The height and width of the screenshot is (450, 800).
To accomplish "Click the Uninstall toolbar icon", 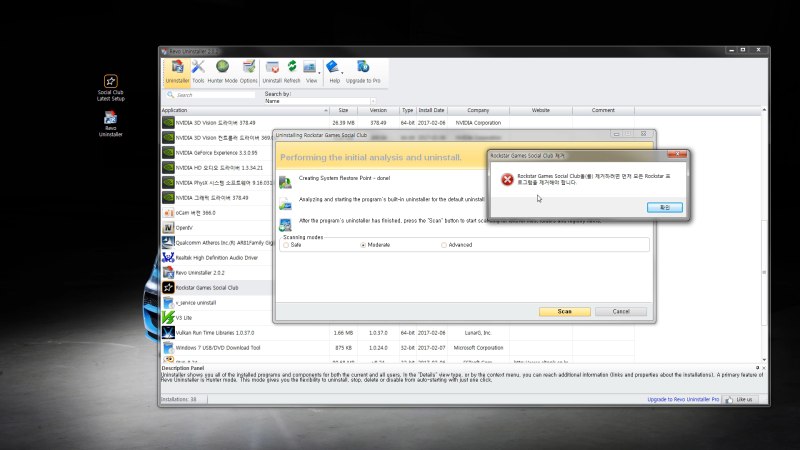I will (x=272, y=67).
